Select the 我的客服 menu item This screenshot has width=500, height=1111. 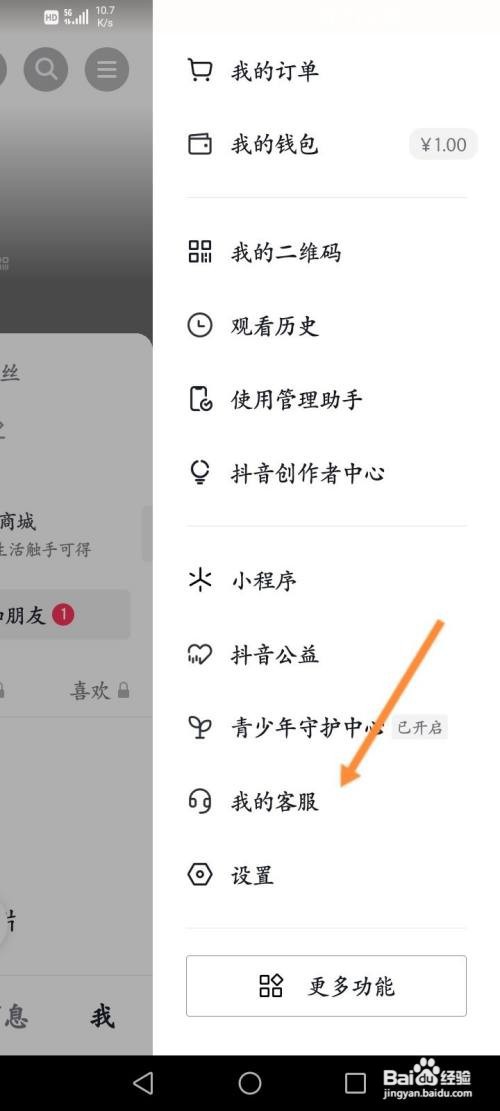coord(326,801)
